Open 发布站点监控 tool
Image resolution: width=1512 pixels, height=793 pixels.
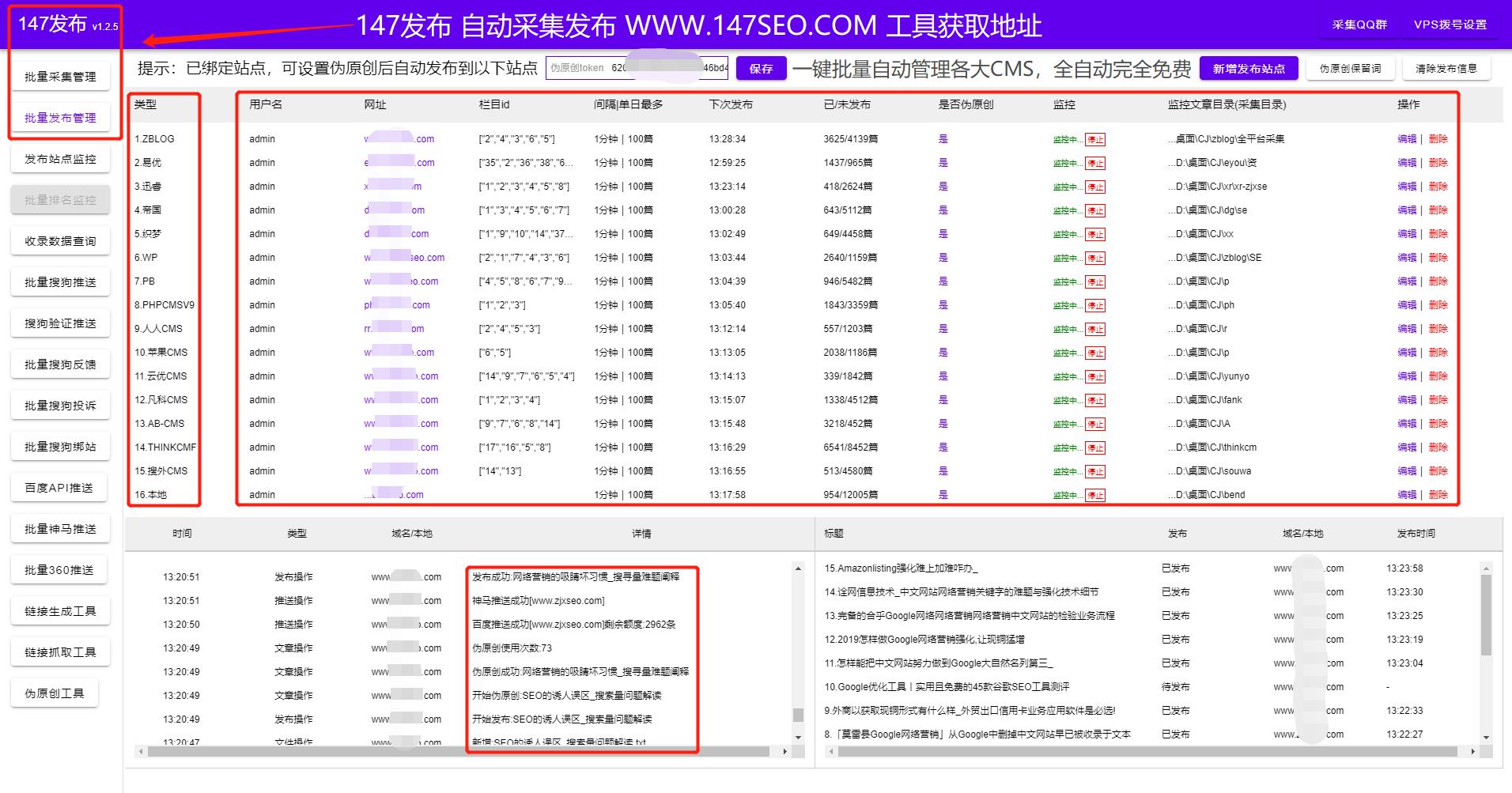click(x=60, y=158)
